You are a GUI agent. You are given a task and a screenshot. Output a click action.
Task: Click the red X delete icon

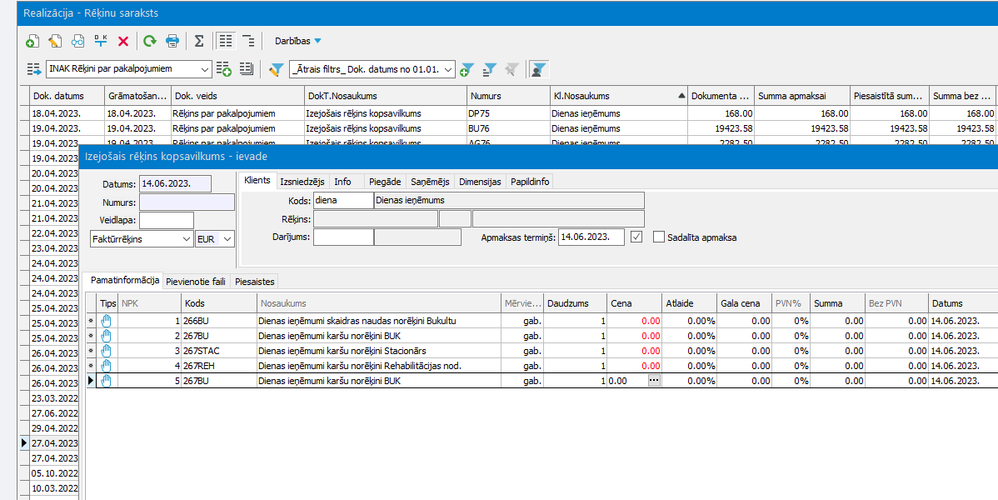coord(124,41)
